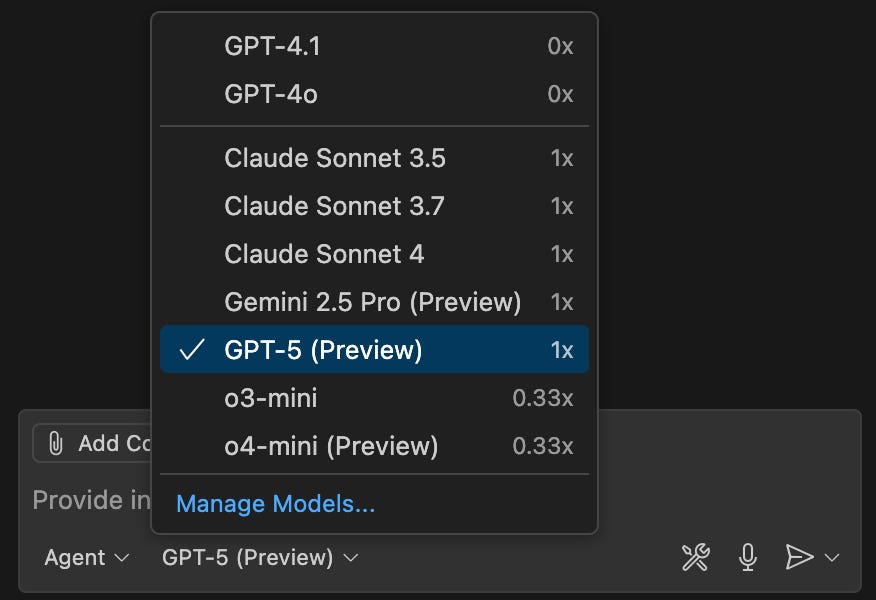Image resolution: width=876 pixels, height=600 pixels.
Task: Expand the send options chevron
Action: tap(830, 558)
